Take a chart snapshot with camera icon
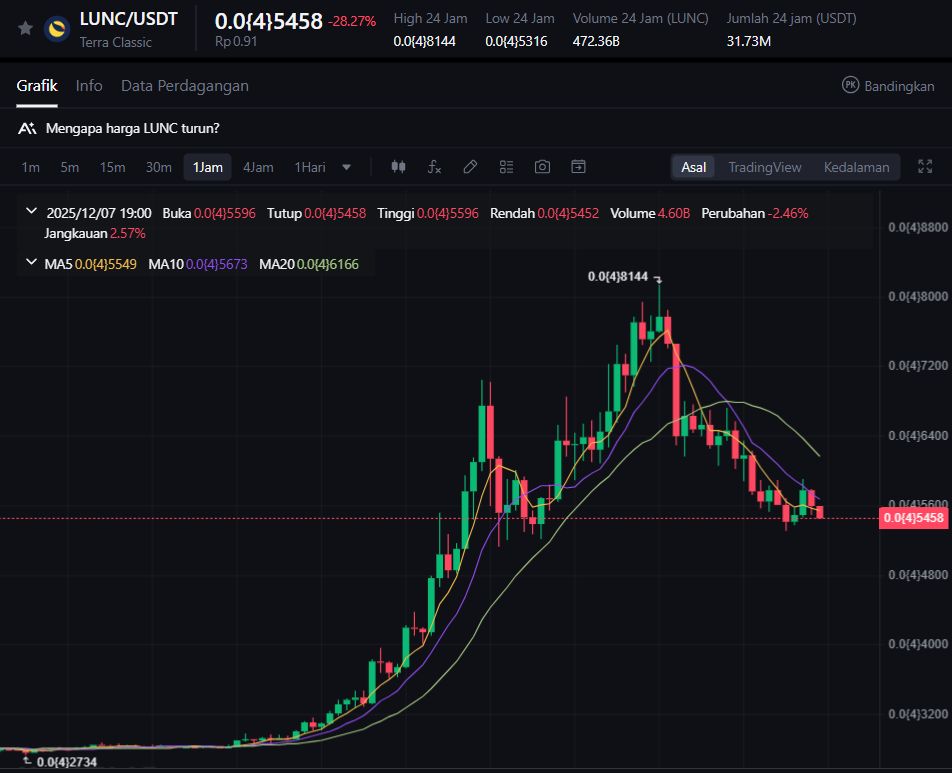Screen dimensions: 952x773 pos(542,167)
